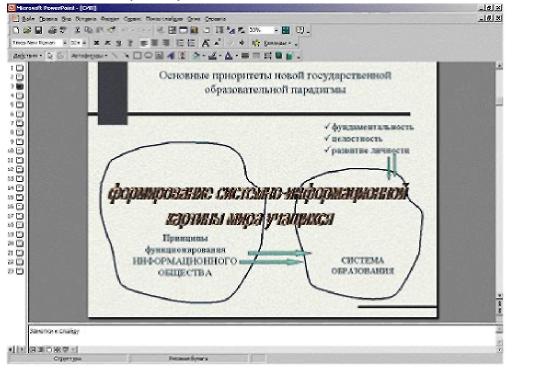The height and width of the screenshot is (377, 538).
Task: Increase font size with the large A icon
Action: tap(206, 43)
